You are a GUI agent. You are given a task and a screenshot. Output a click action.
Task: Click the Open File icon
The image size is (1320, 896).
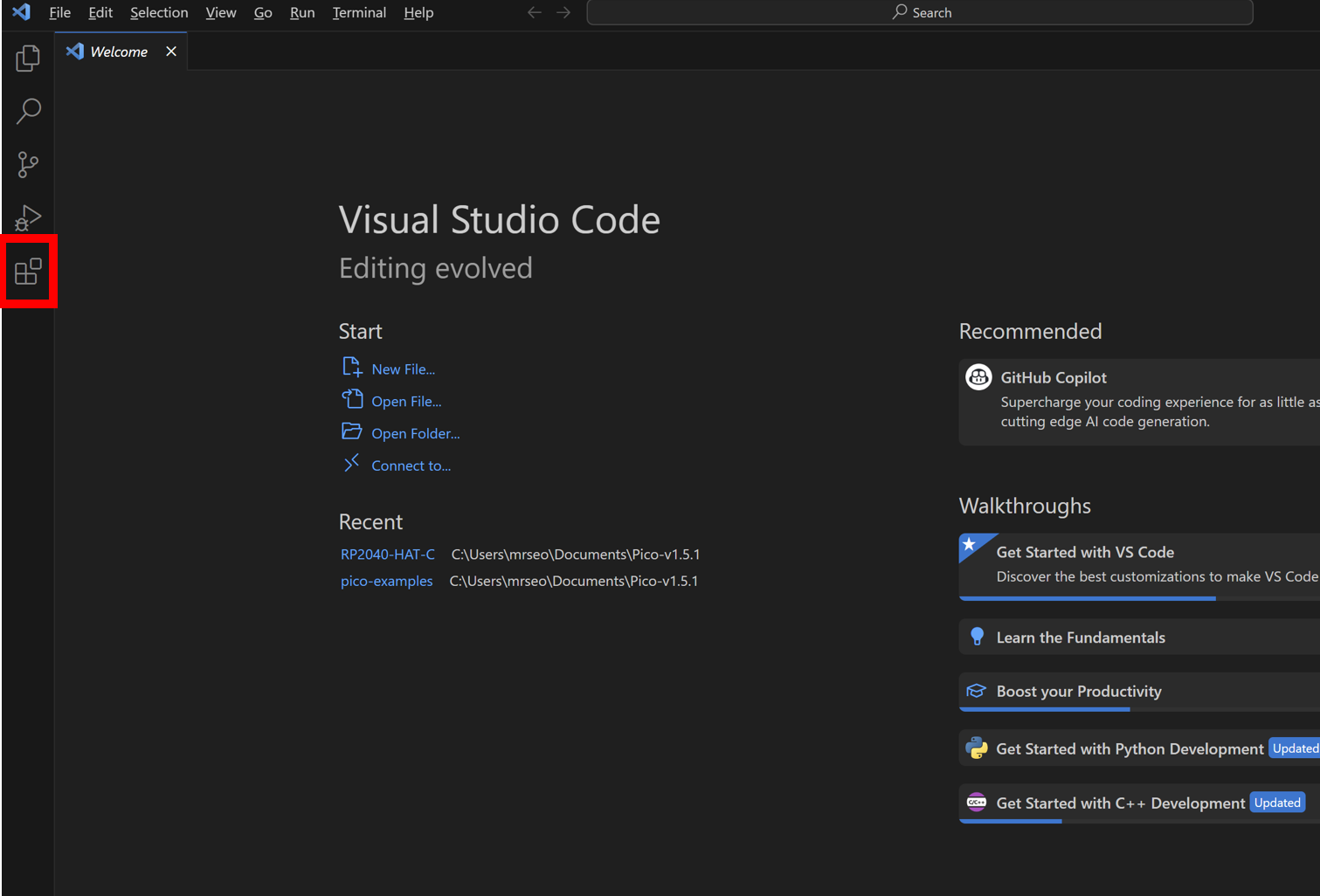click(x=352, y=399)
